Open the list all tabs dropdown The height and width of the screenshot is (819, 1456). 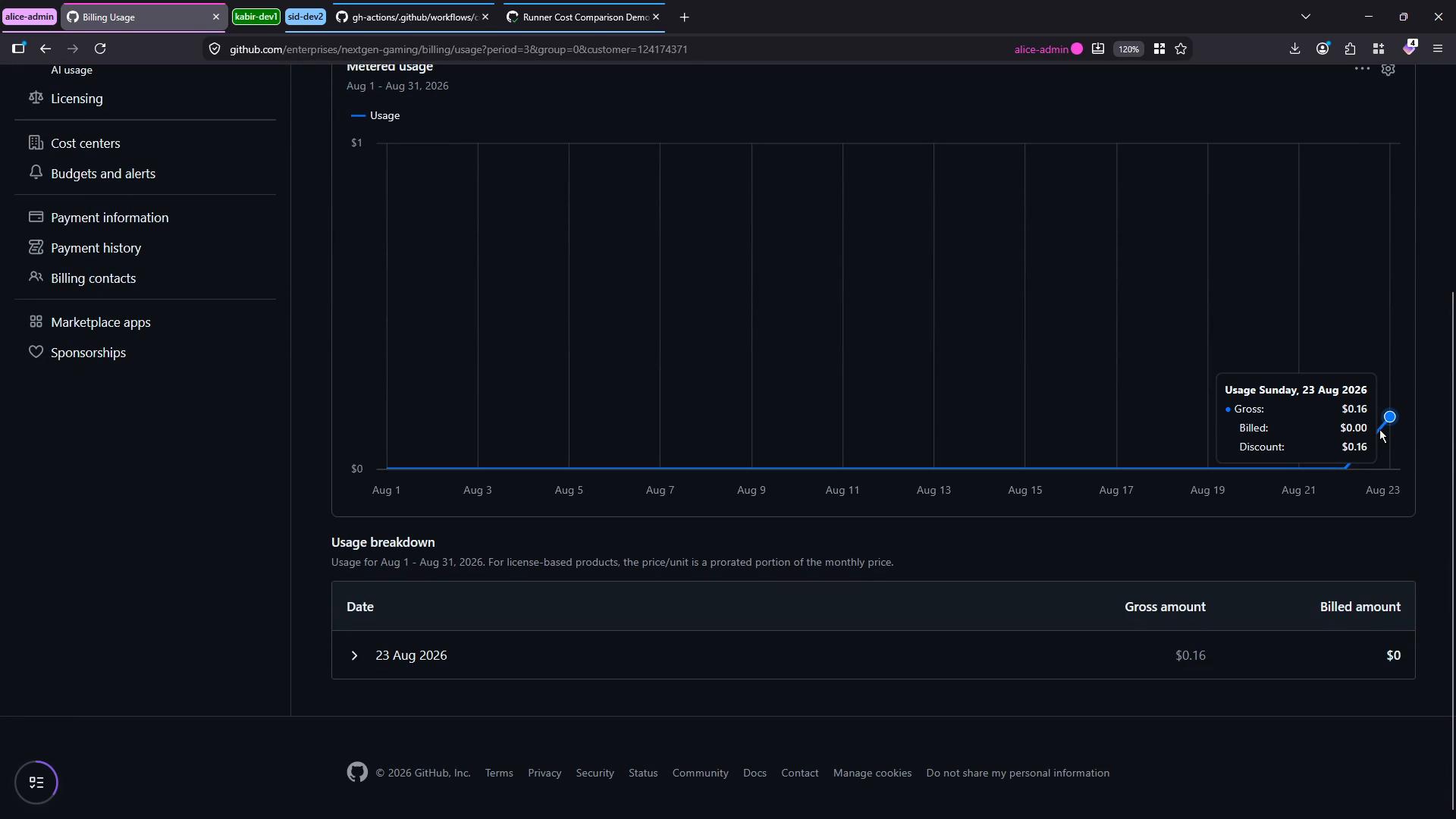[x=1305, y=17]
